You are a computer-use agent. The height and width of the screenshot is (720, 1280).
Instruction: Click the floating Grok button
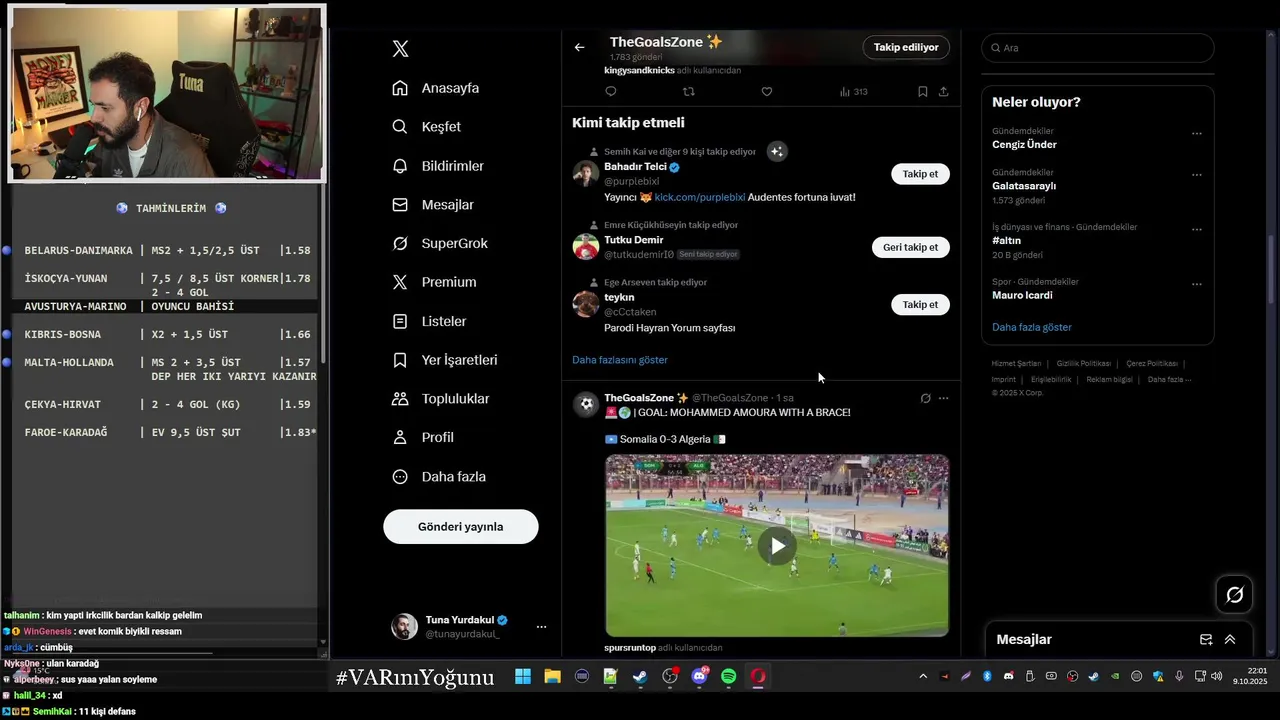(1235, 595)
